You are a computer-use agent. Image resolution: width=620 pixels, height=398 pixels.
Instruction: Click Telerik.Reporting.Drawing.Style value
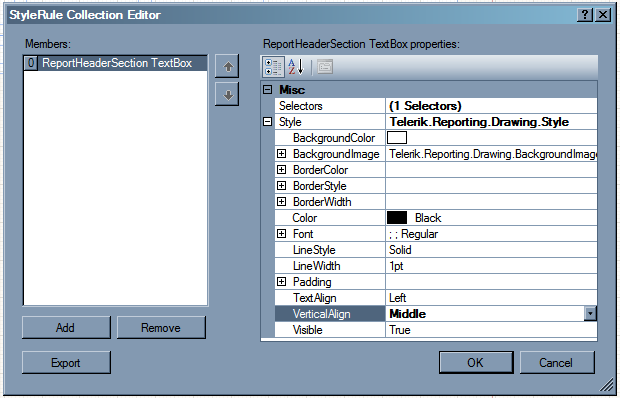point(479,122)
